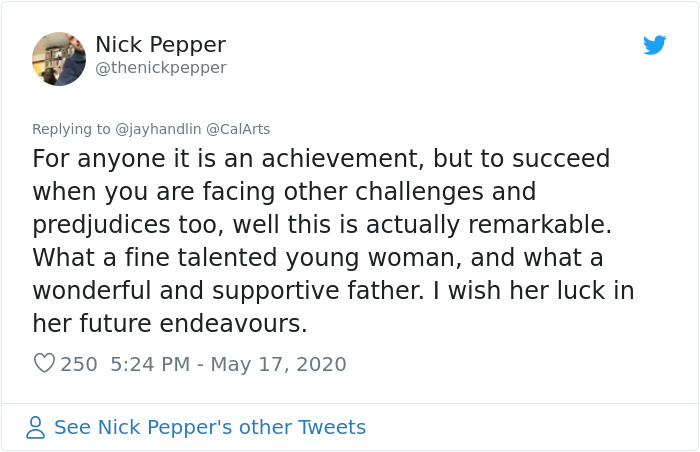Open the @CalArts mention link

click(238, 129)
